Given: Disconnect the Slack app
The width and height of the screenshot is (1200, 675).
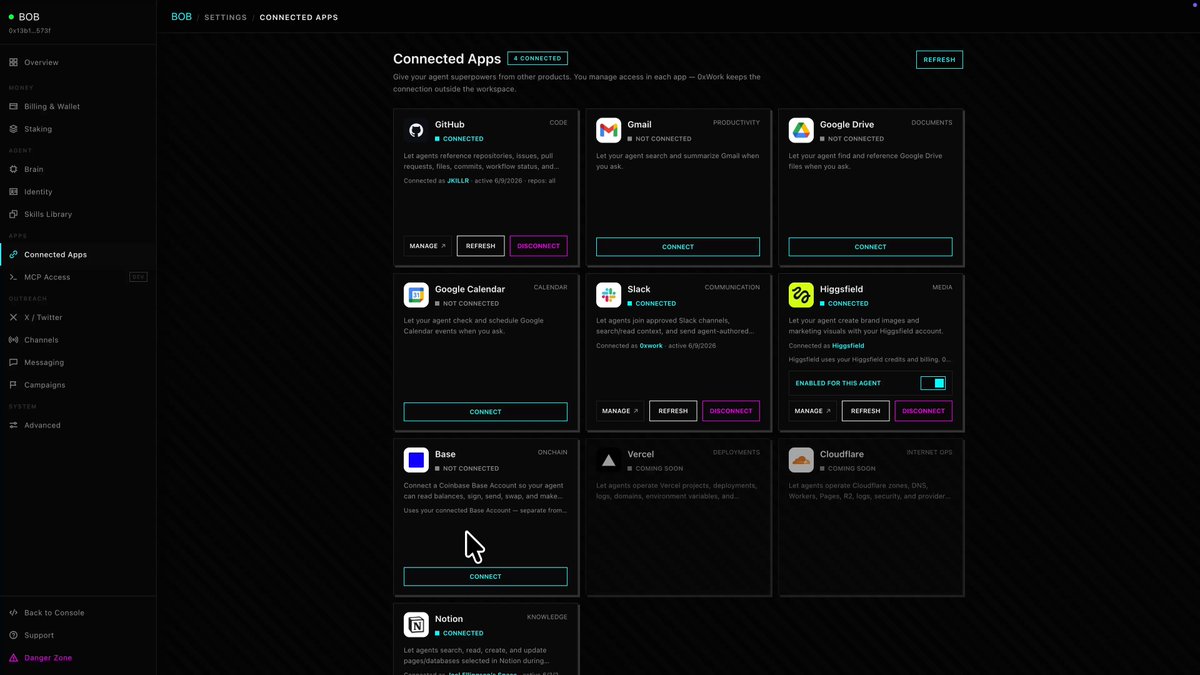Looking at the screenshot, I should 731,411.
